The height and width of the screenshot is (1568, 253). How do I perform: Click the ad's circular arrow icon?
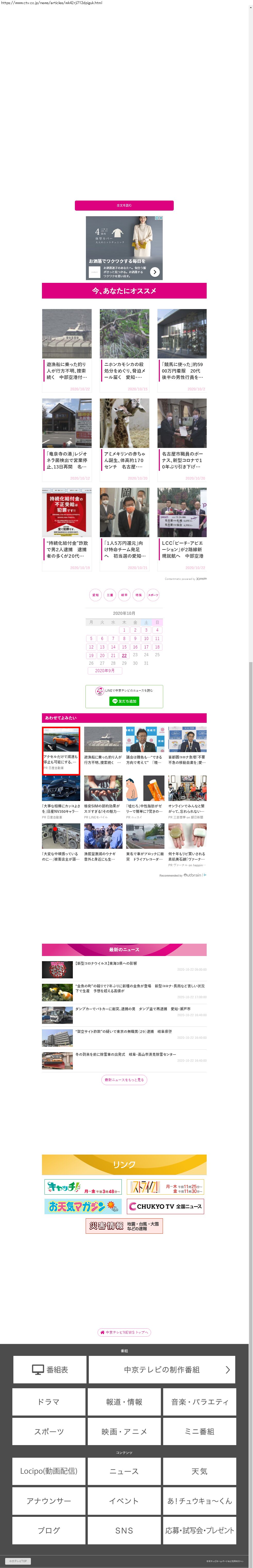(155, 272)
